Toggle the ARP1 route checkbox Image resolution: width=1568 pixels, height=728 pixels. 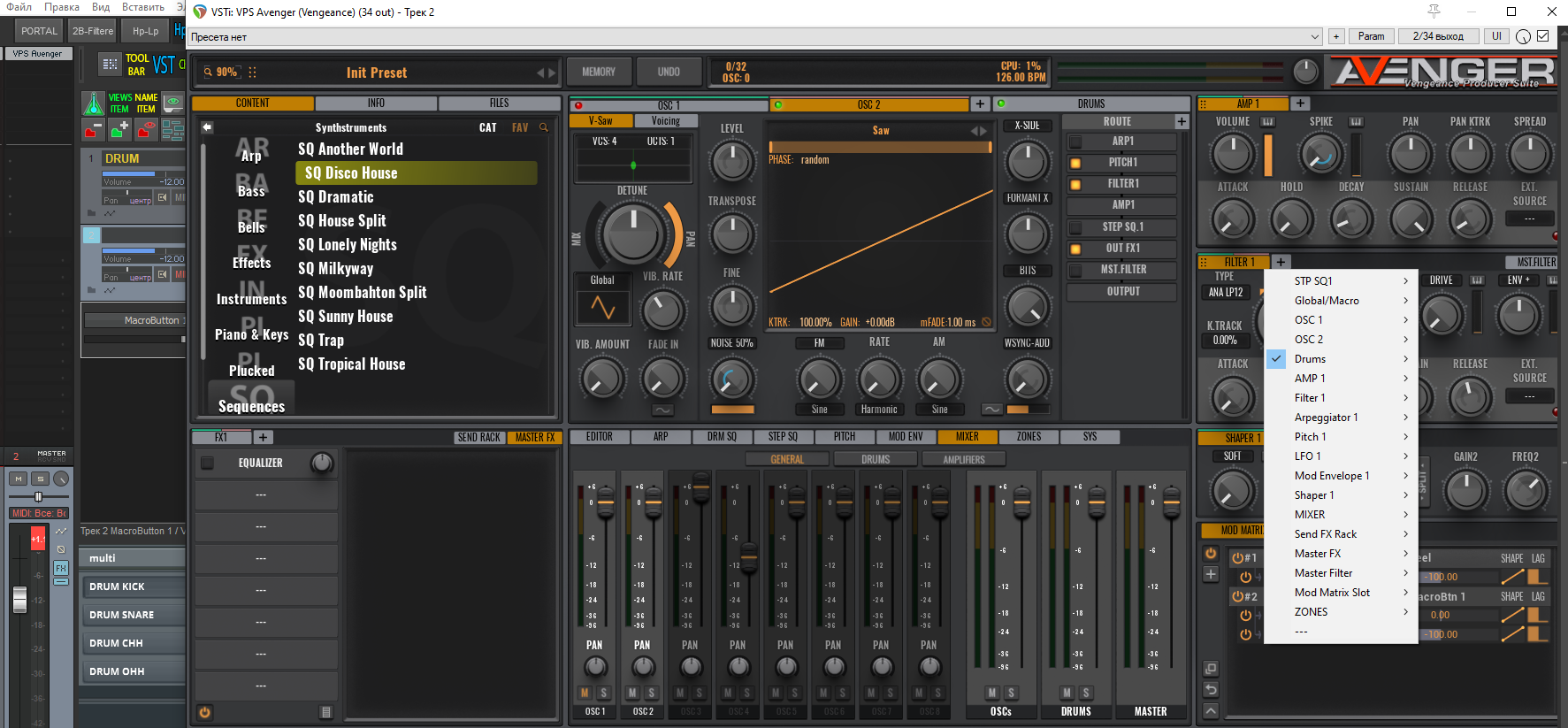click(x=1075, y=142)
